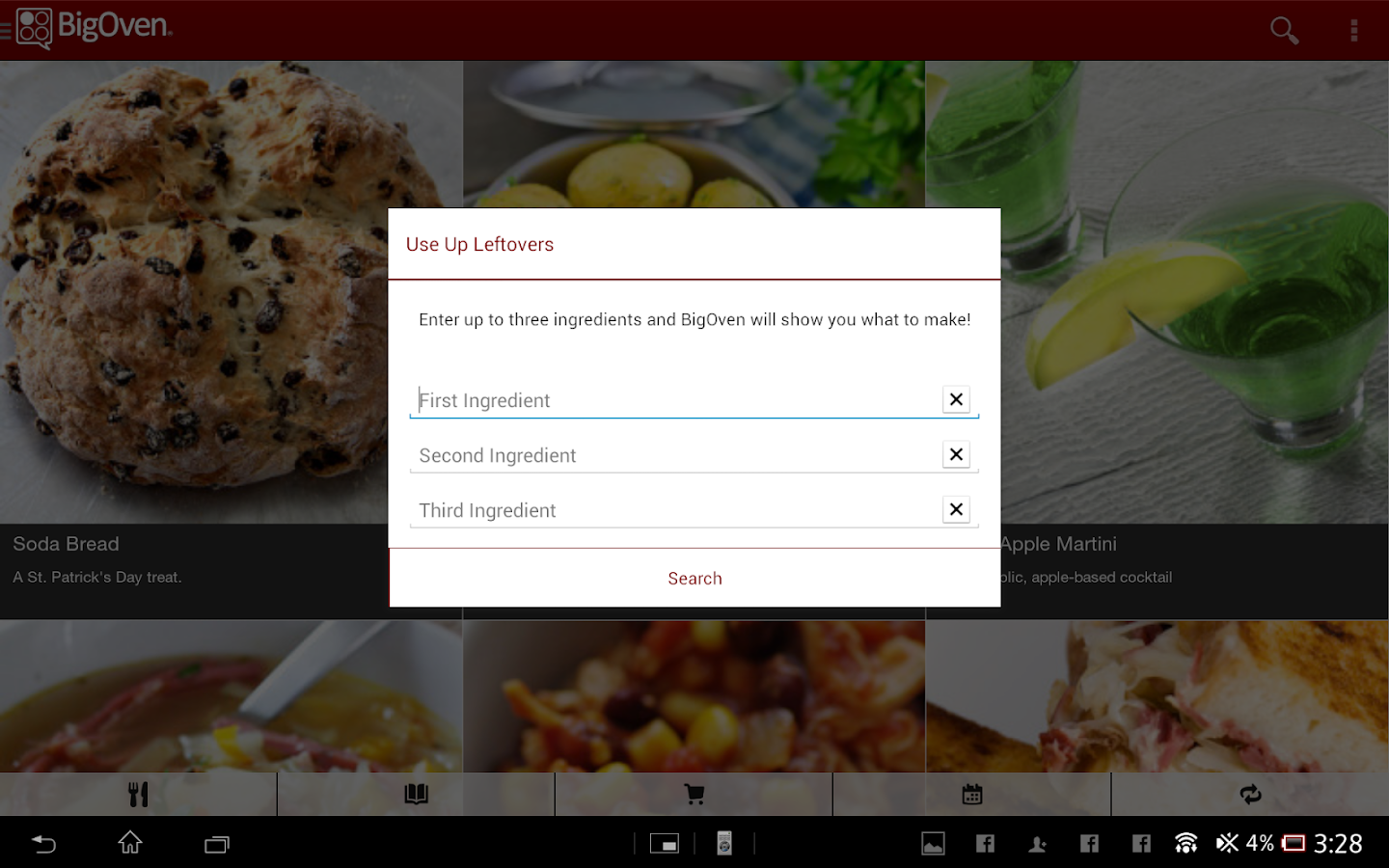
Task: Open the meal planner calendar icon
Action: (x=971, y=794)
